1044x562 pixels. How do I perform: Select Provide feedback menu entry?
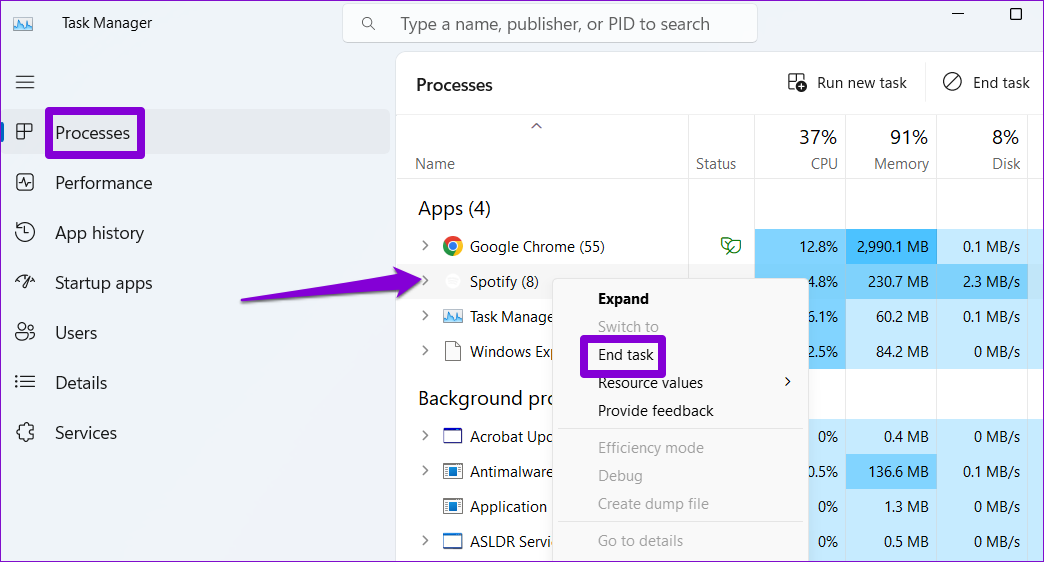pyautogui.click(x=655, y=411)
